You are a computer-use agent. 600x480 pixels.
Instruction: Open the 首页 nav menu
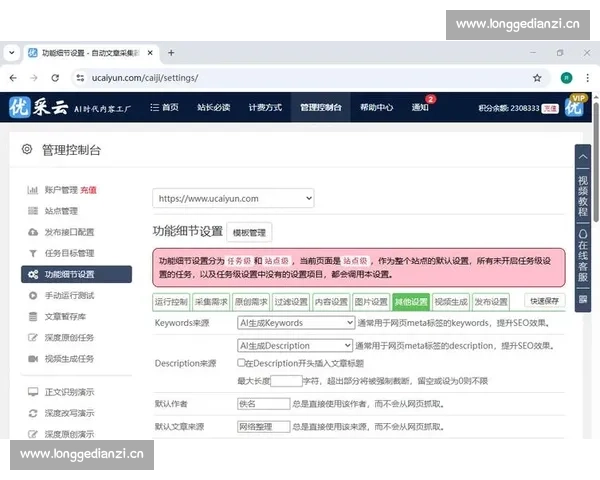point(165,107)
